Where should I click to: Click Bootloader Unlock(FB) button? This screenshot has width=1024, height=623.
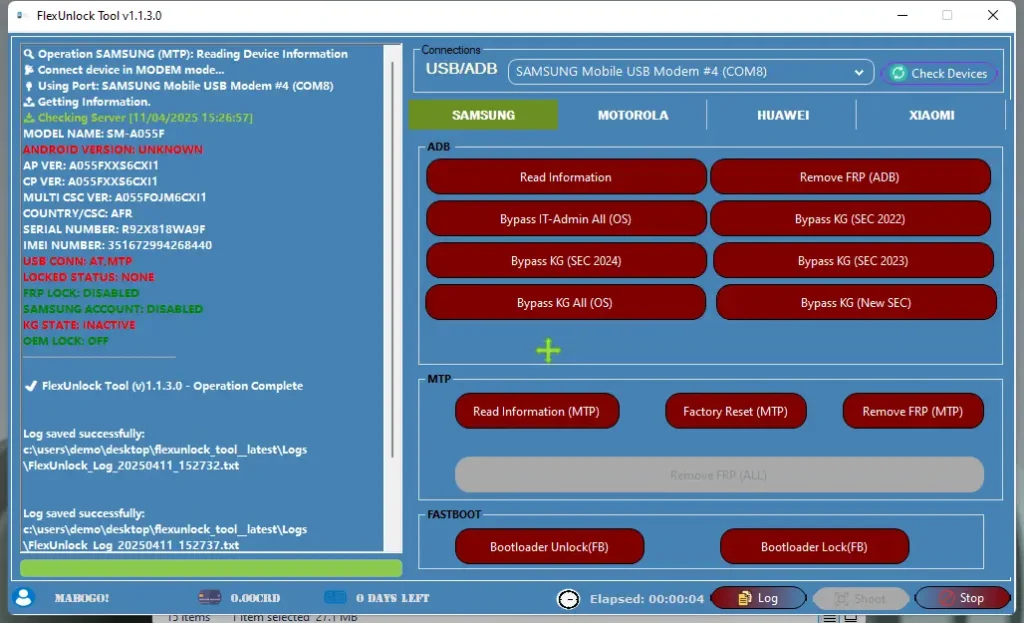click(x=548, y=547)
